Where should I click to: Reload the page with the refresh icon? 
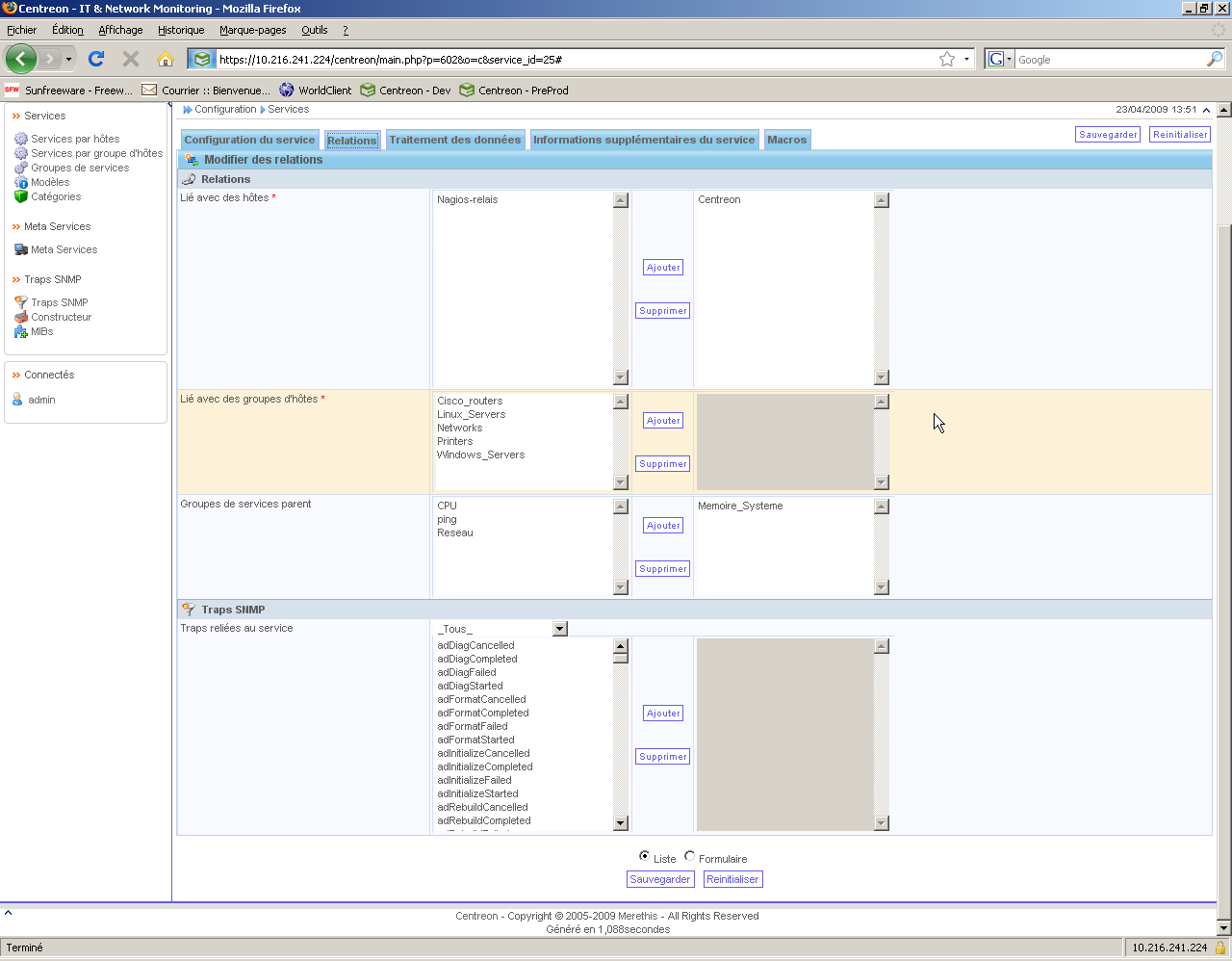tap(96, 59)
